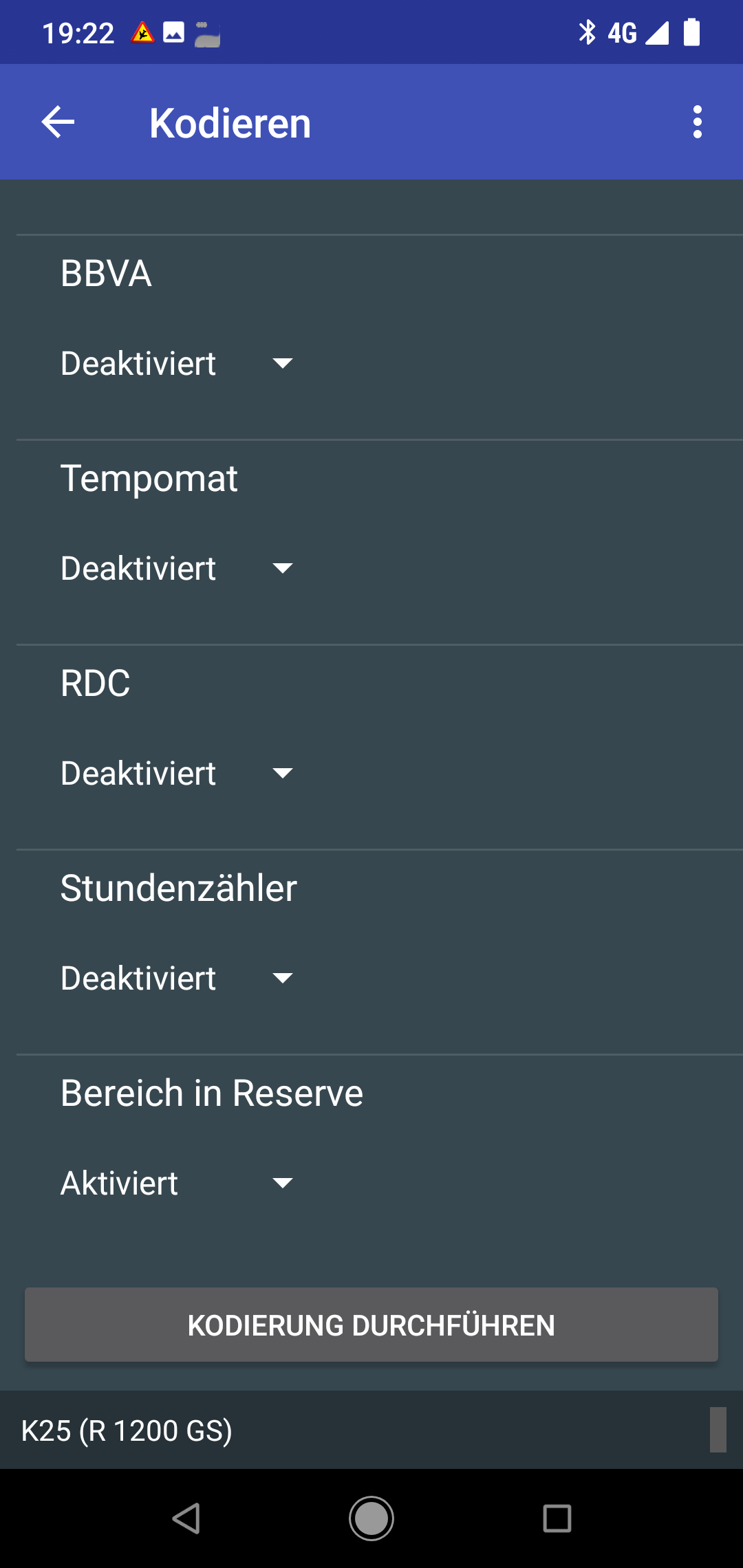Expand the Stundenzähler dropdown
The width and height of the screenshot is (743, 1568).
[x=177, y=978]
